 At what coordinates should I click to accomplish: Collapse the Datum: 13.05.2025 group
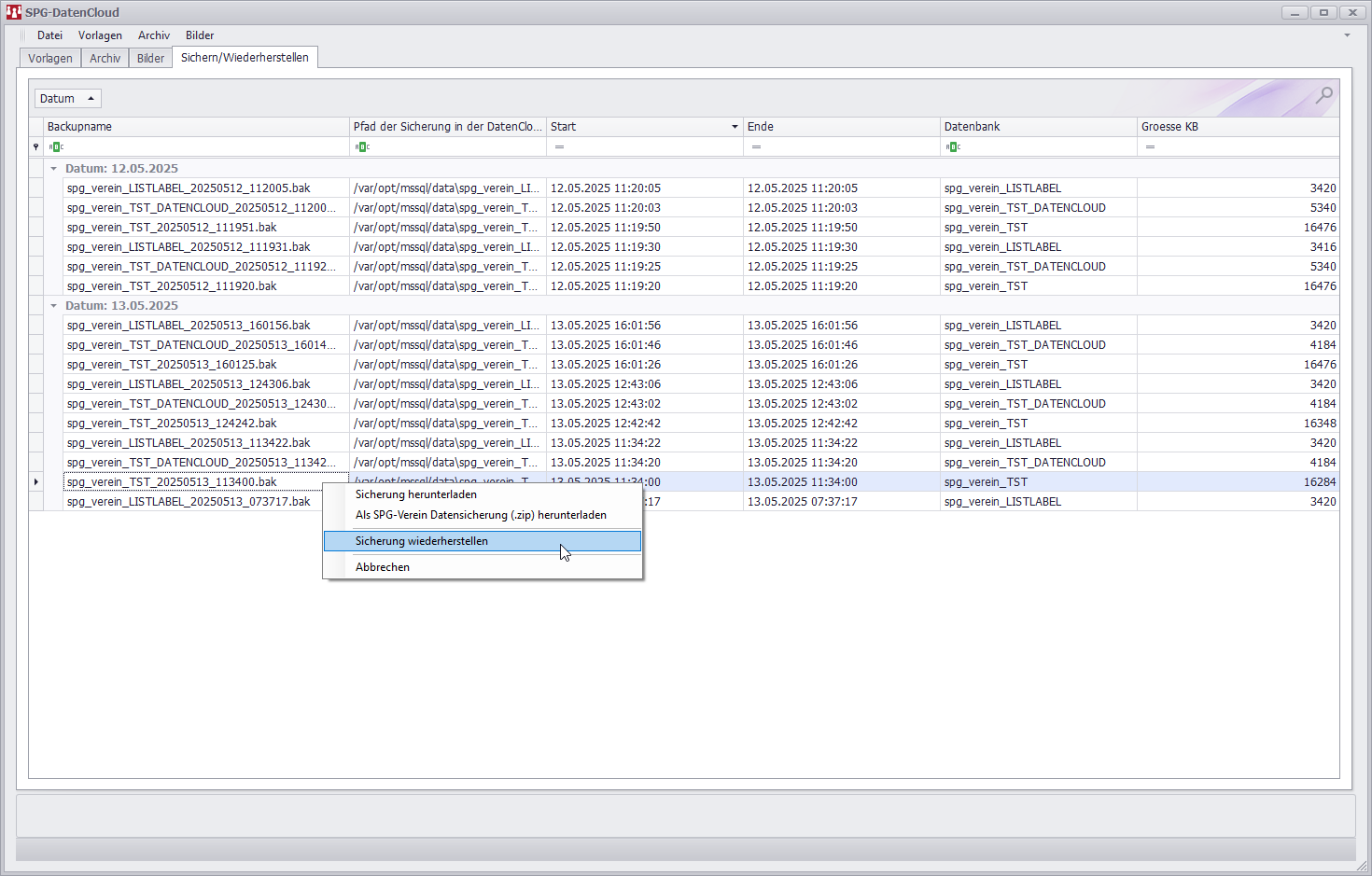53,306
